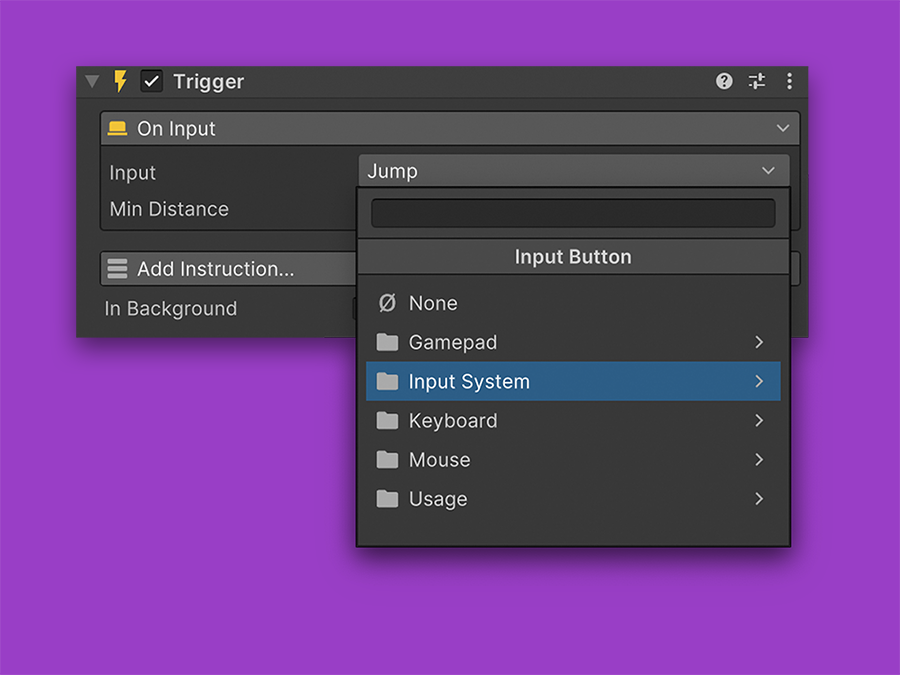
Task: Disable the Trigger component checkbox
Action: (152, 82)
